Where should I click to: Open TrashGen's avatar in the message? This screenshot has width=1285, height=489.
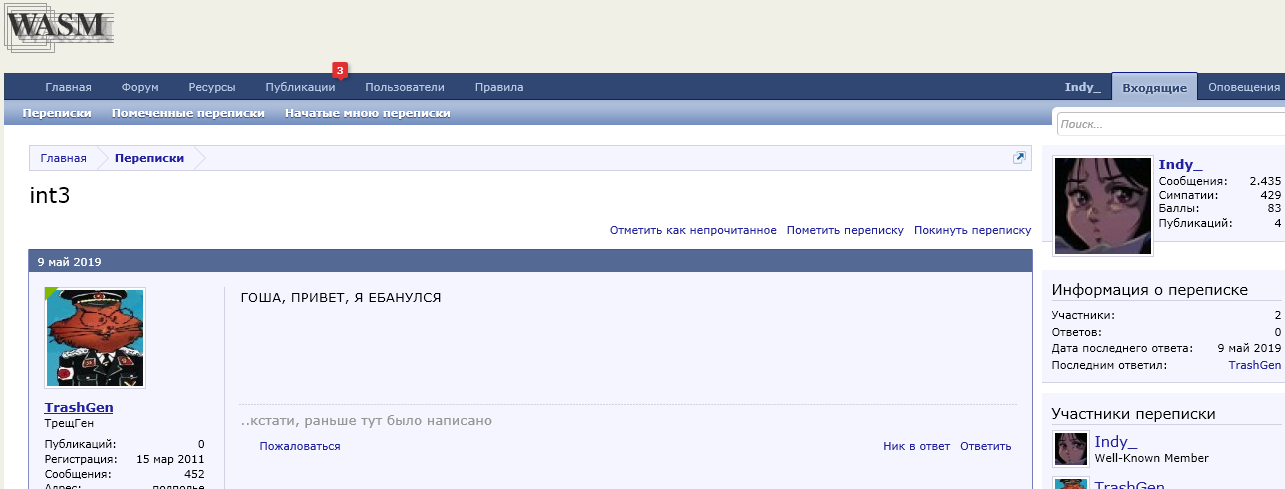pos(95,338)
